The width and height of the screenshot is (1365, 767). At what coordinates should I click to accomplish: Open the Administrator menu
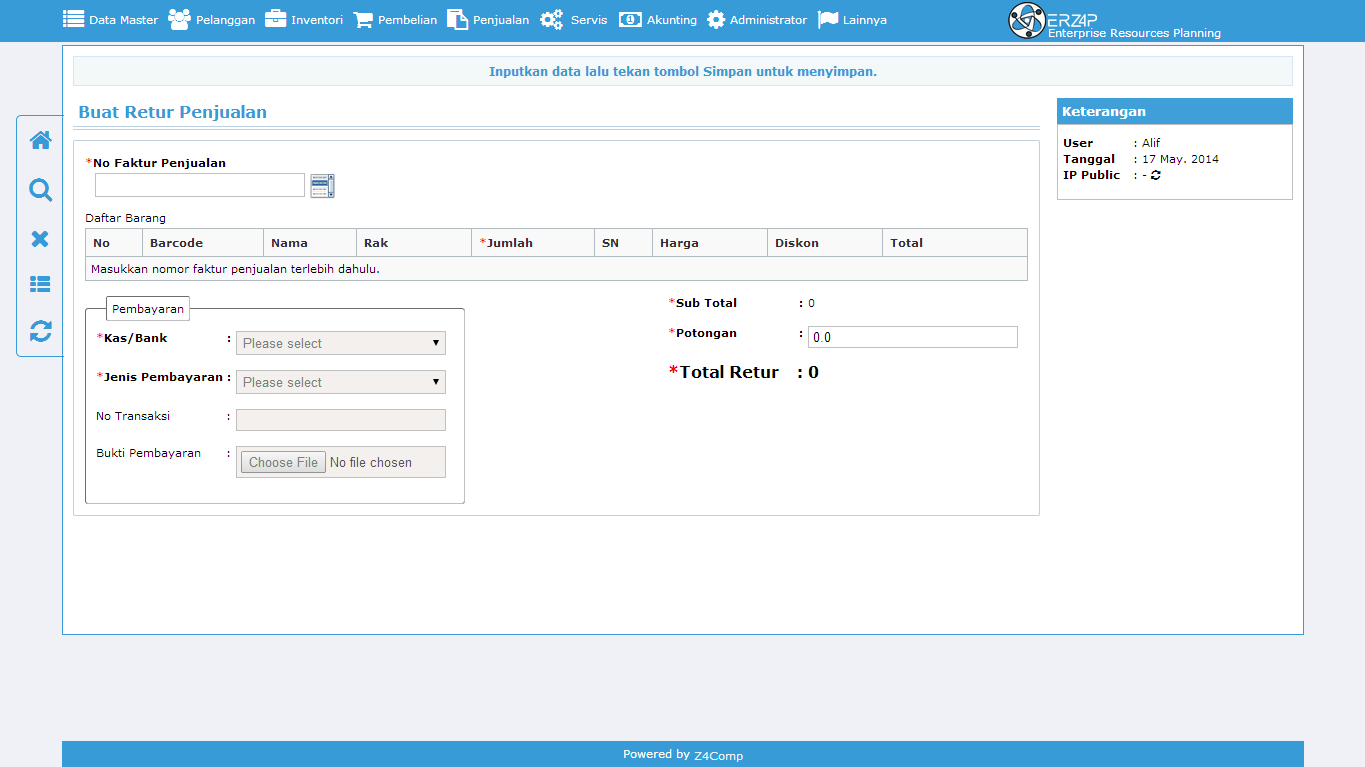pyautogui.click(x=757, y=19)
